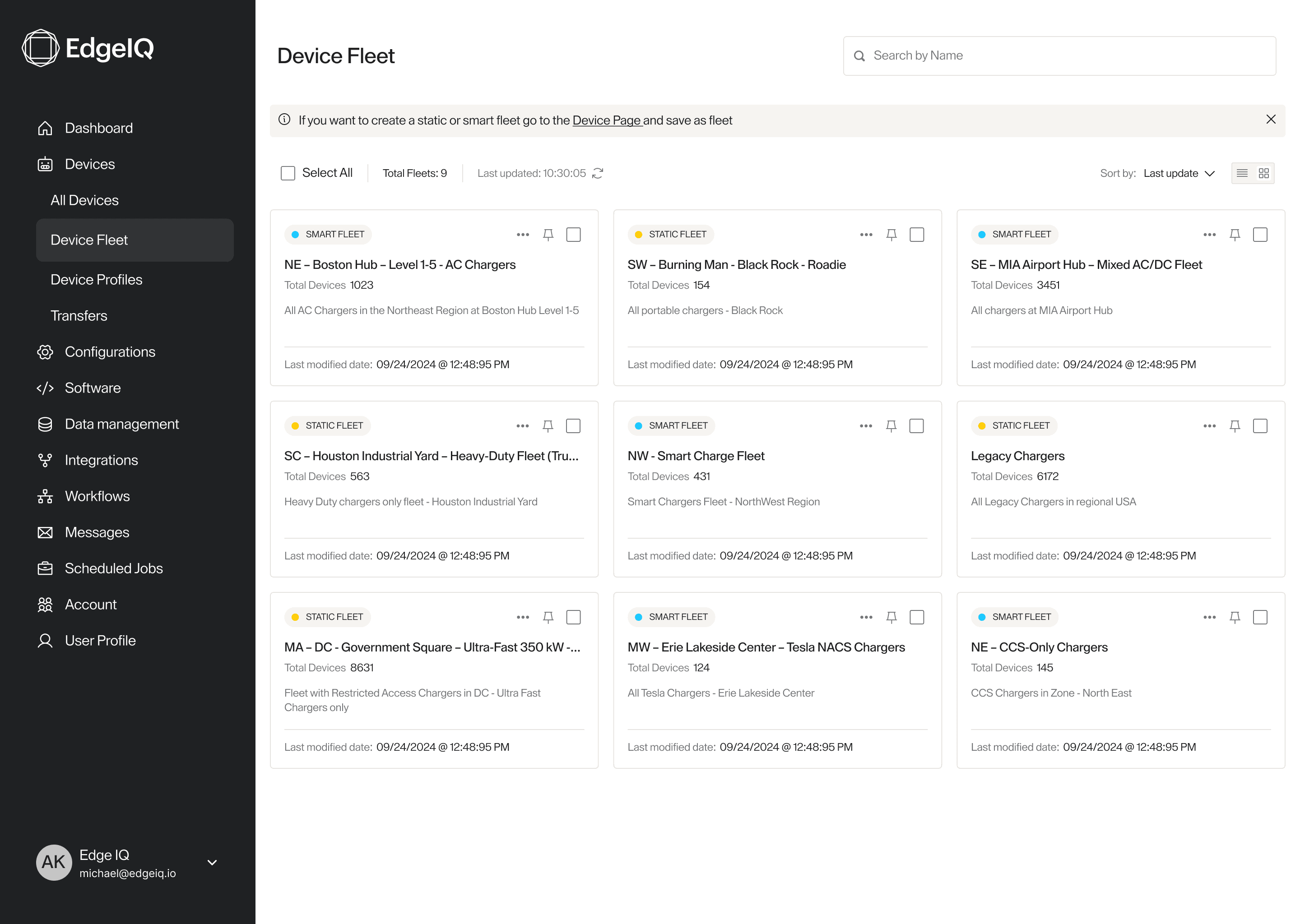
Task: Switch to grid view layout
Action: click(x=1263, y=173)
